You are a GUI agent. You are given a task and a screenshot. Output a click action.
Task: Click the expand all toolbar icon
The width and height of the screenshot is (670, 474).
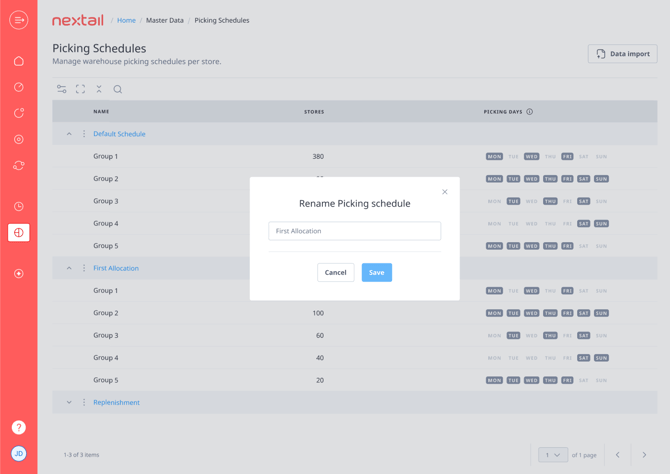(x=80, y=89)
